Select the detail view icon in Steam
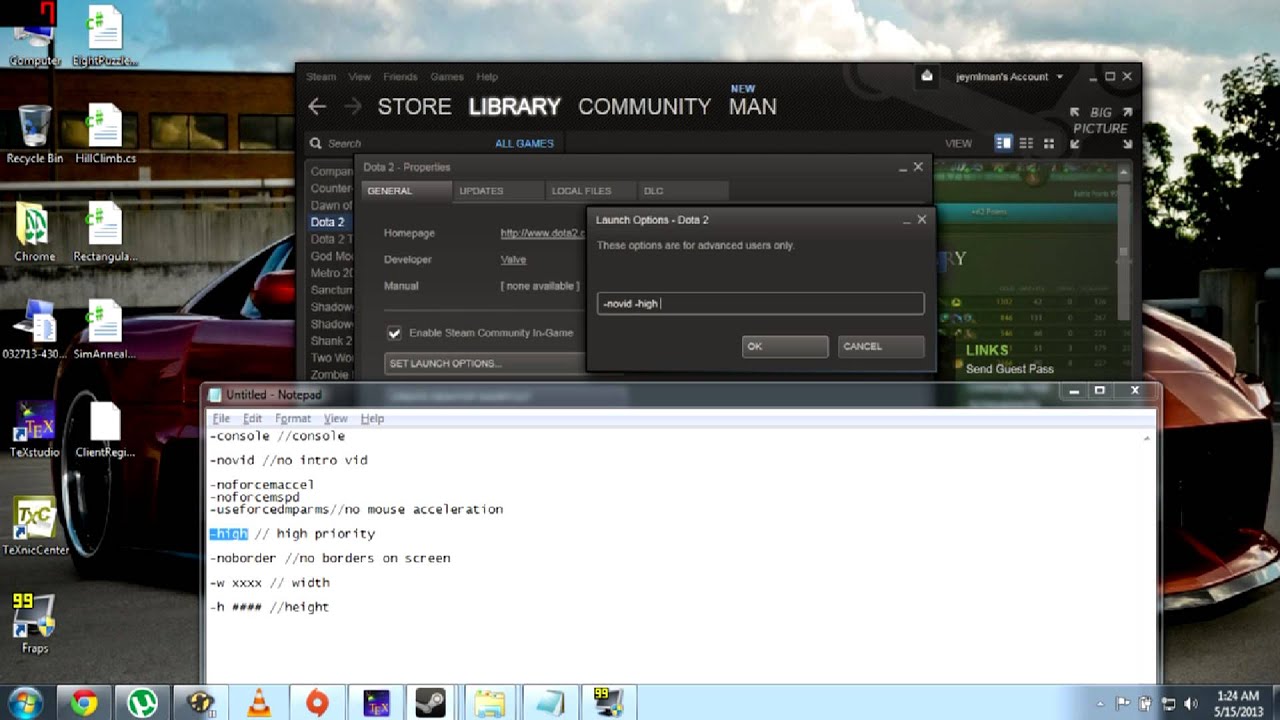Viewport: 1280px width, 720px height. [x=1003, y=143]
